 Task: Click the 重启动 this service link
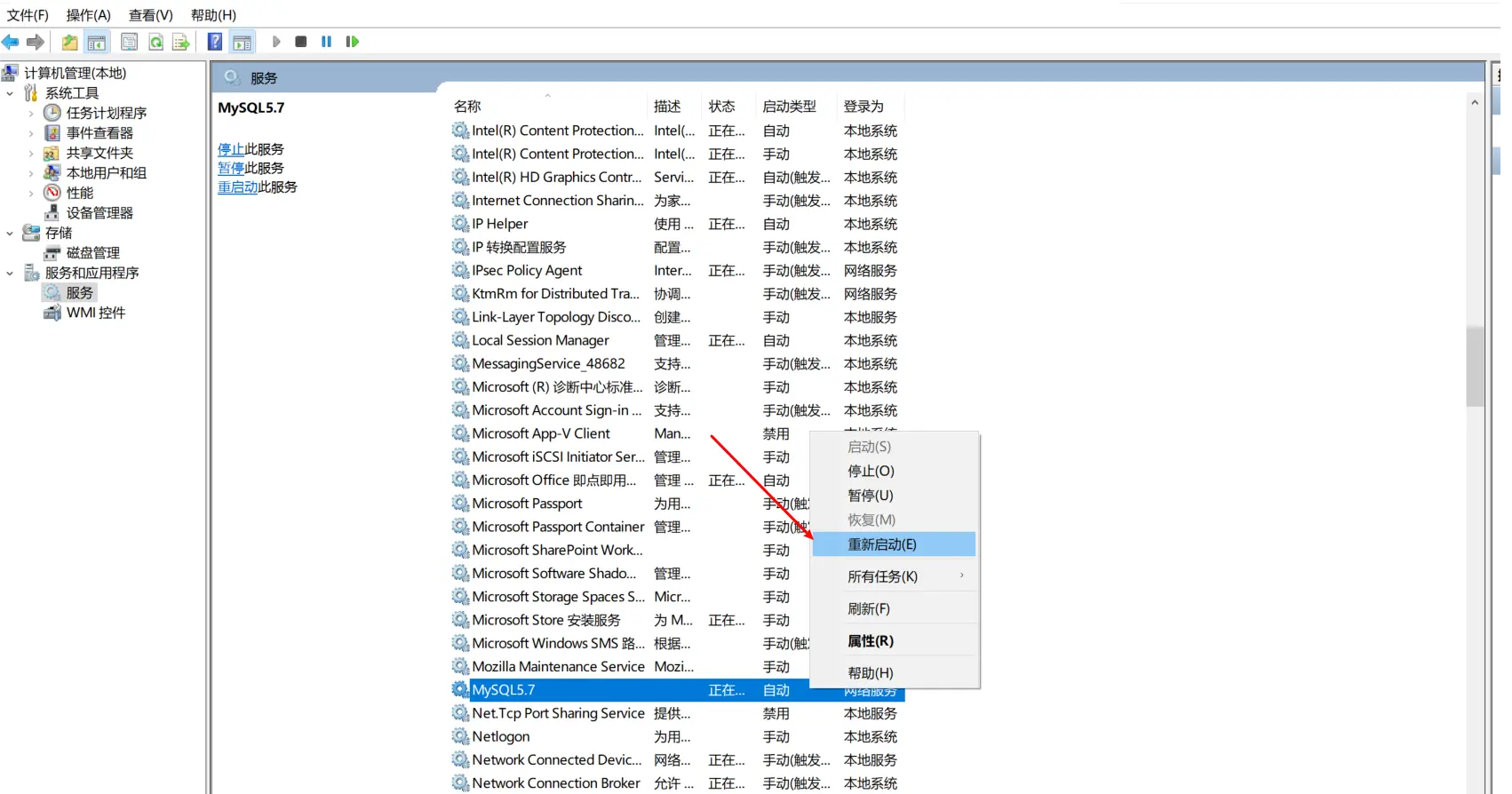pyautogui.click(x=238, y=187)
